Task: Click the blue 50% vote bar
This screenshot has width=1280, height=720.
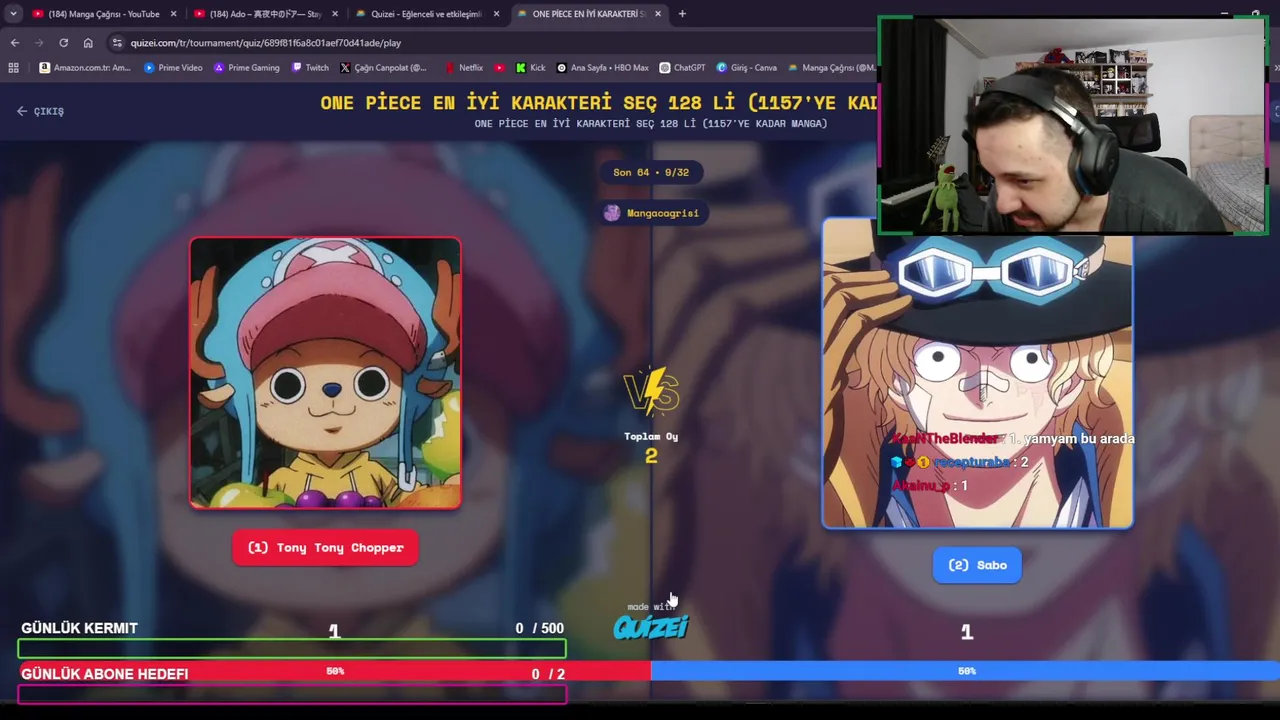Action: coord(965,671)
